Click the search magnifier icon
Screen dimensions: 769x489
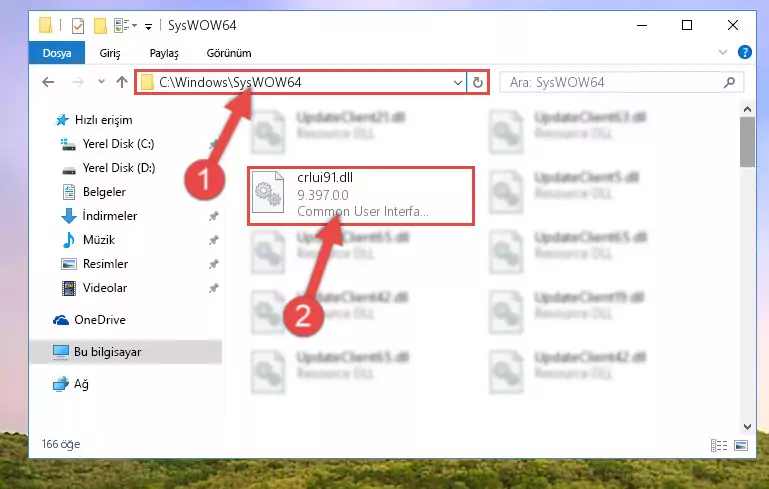(729, 82)
